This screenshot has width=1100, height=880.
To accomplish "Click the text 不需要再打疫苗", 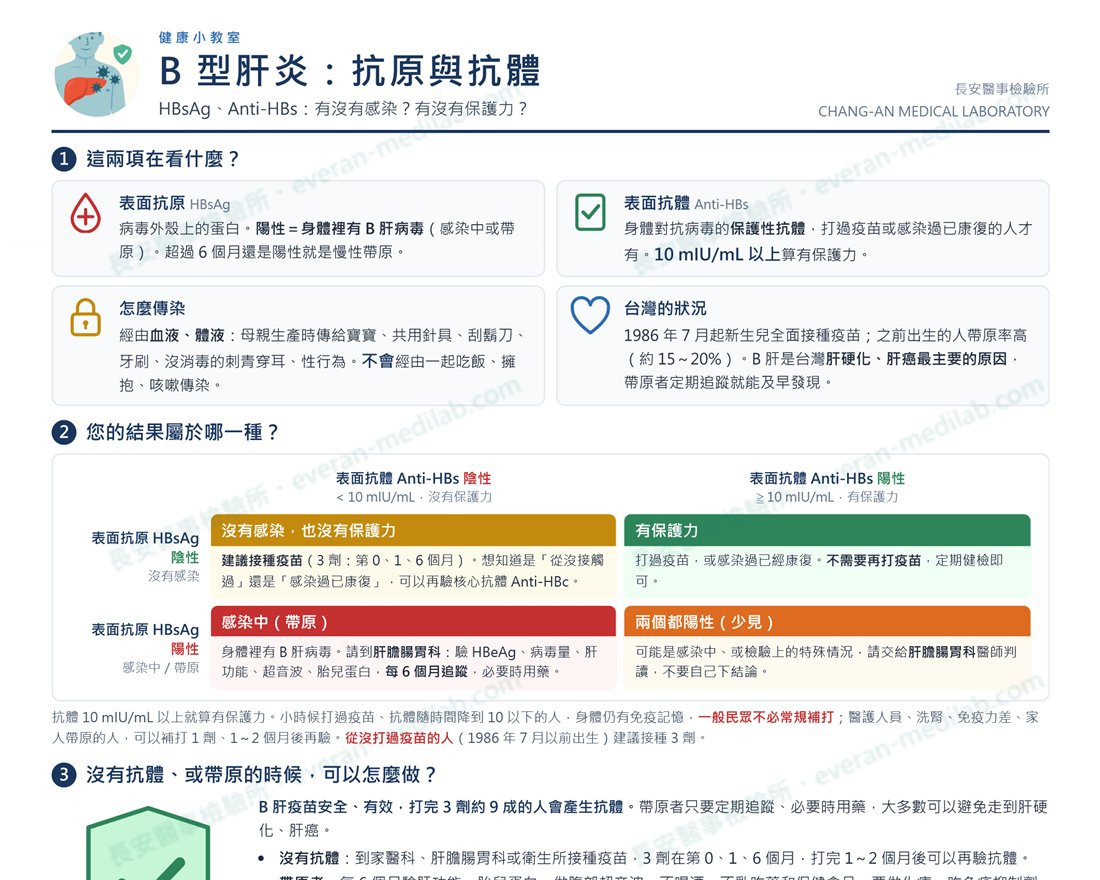I will click(873, 561).
